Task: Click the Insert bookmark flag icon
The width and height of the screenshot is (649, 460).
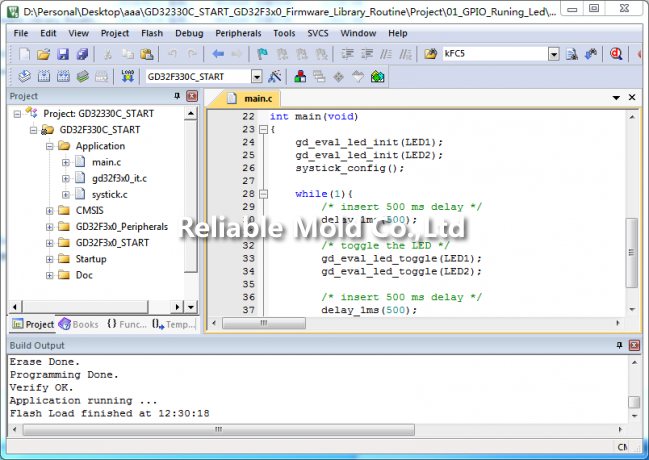Action: point(262,54)
